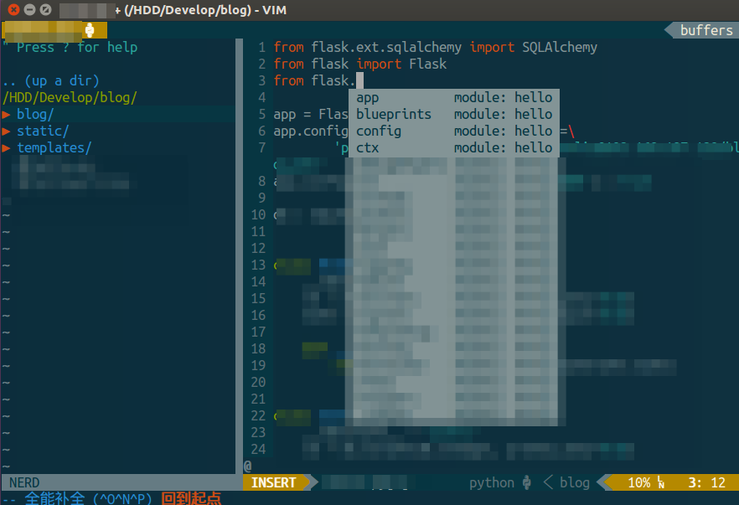Minimize the VIM window
Viewport: 739px width, 505px height.
31,9
